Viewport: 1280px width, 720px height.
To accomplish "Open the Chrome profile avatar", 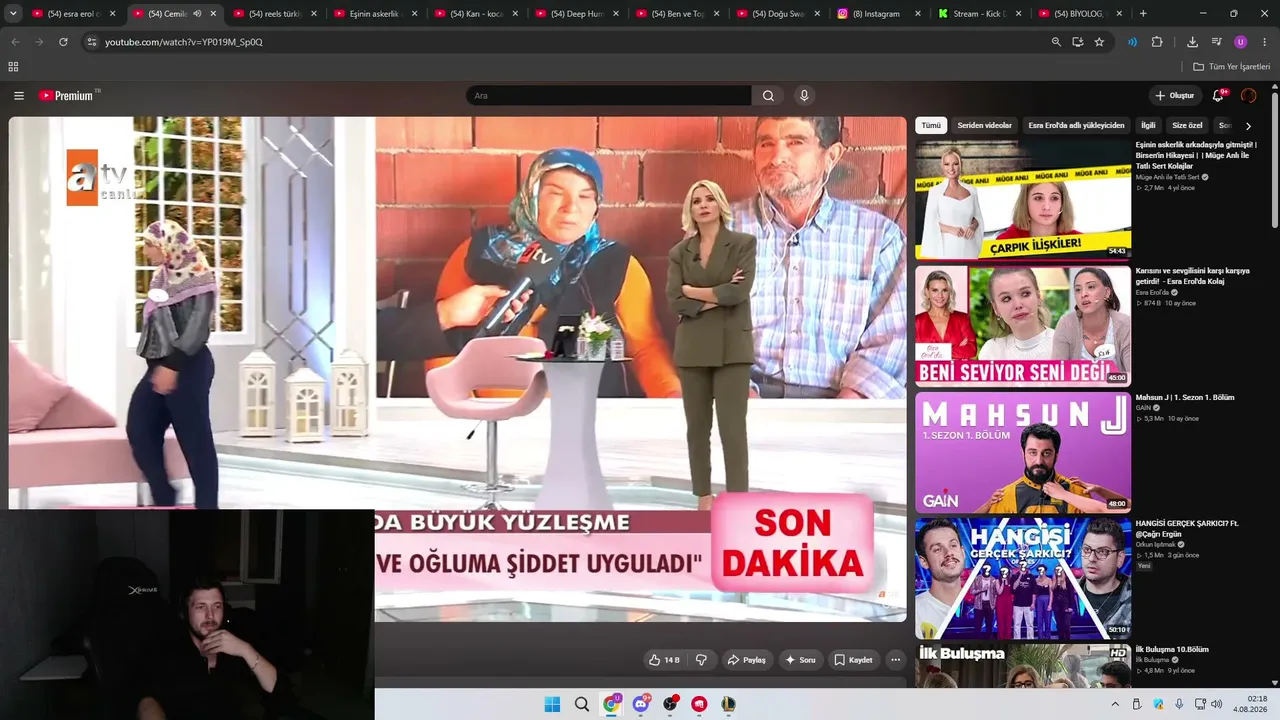I will (1241, 42).
